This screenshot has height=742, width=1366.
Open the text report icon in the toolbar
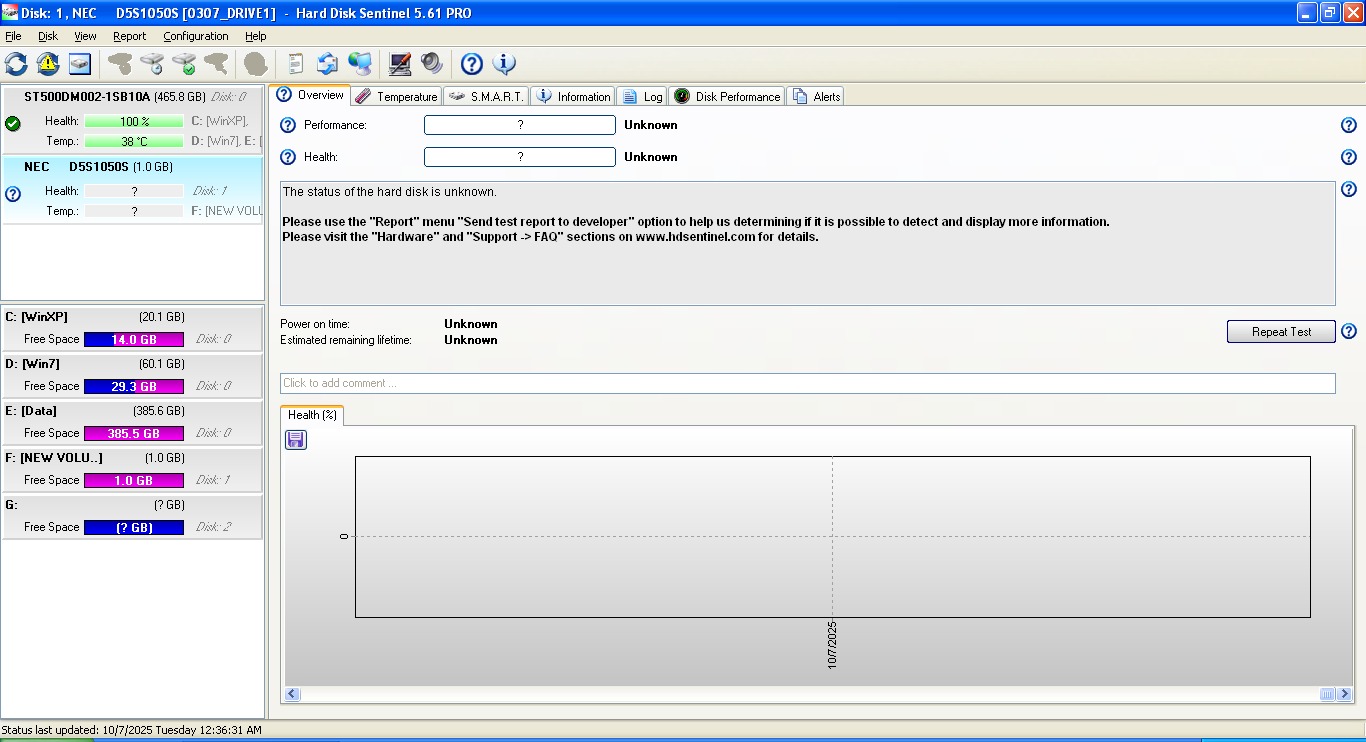[295, 64]
